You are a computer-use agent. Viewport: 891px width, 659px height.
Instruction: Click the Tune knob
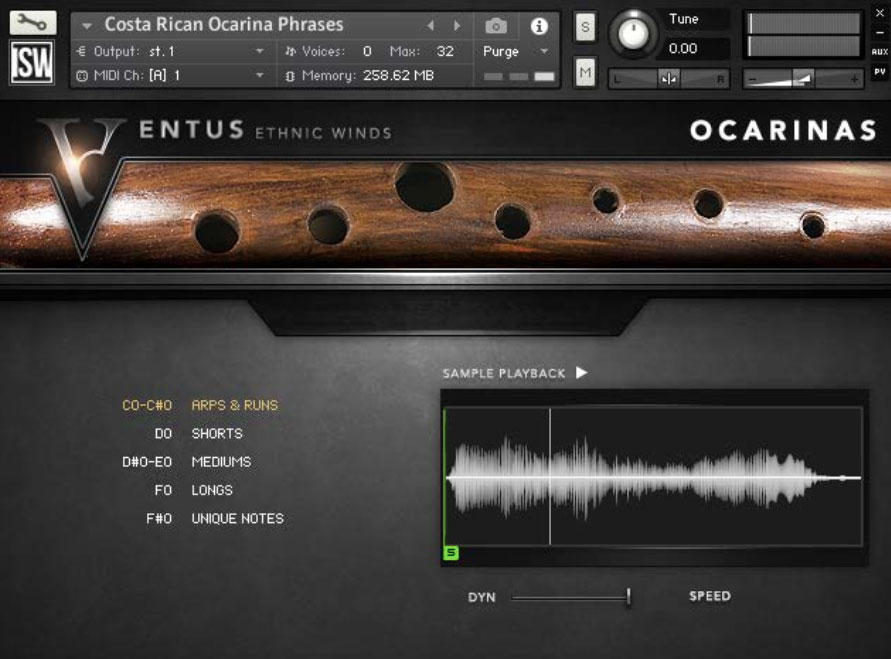click(633, 33)
